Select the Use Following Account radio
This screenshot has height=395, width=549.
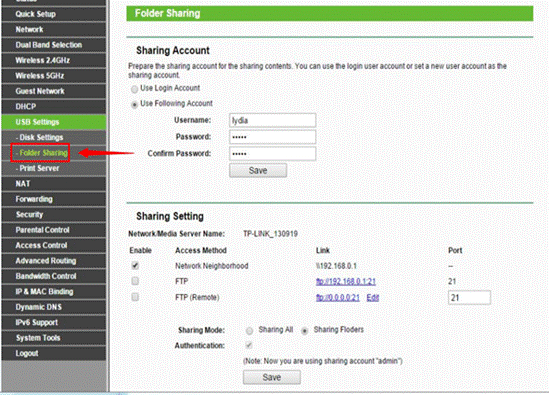pyautogui.click(x=134, y=105)
